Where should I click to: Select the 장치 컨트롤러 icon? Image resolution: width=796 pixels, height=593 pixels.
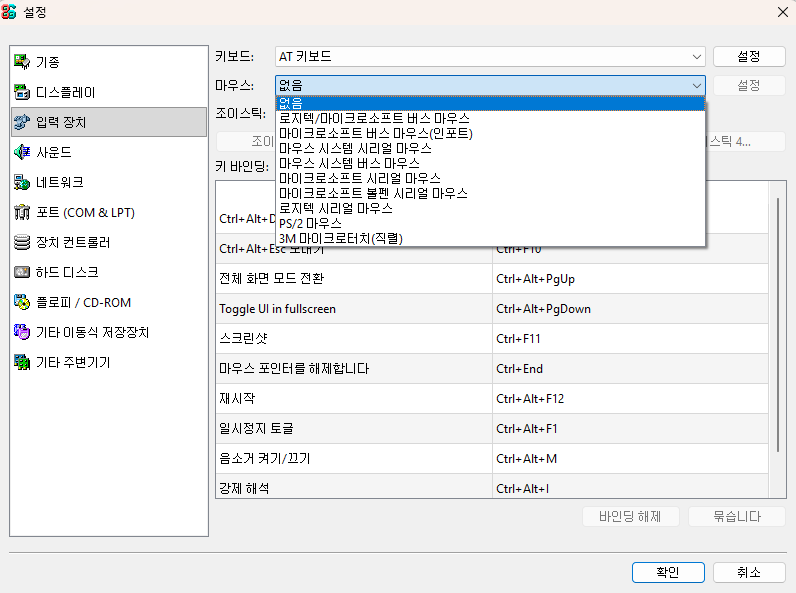22,242
